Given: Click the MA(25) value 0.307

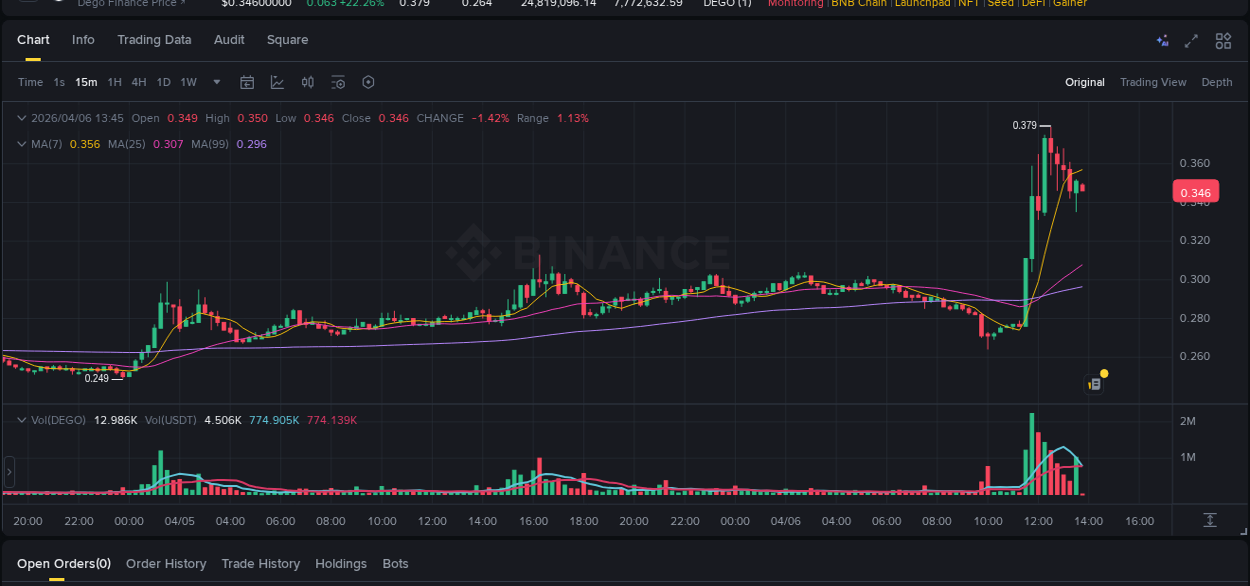Looking at the screenshot, I should pyautogui.click(x=167, y=144).
